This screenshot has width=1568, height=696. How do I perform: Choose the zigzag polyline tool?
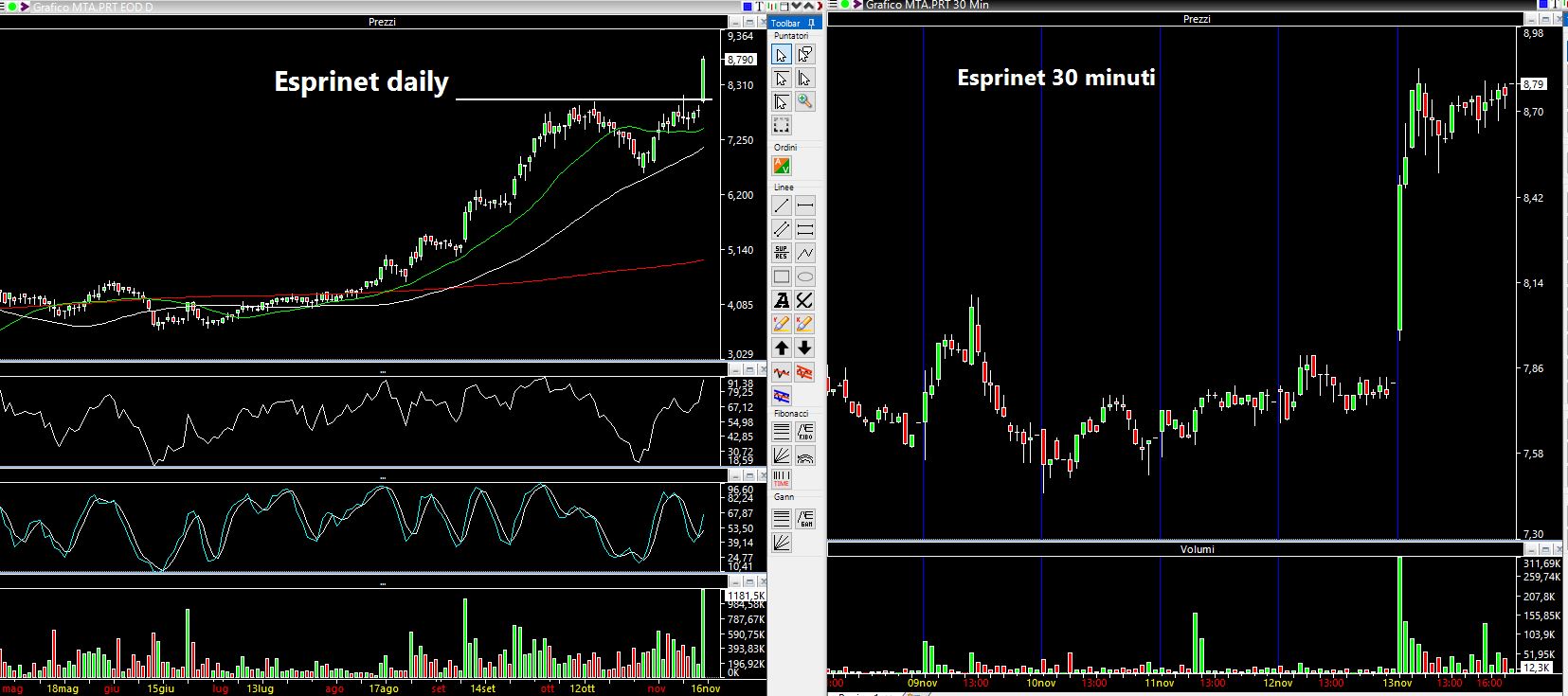click(804, 253)
